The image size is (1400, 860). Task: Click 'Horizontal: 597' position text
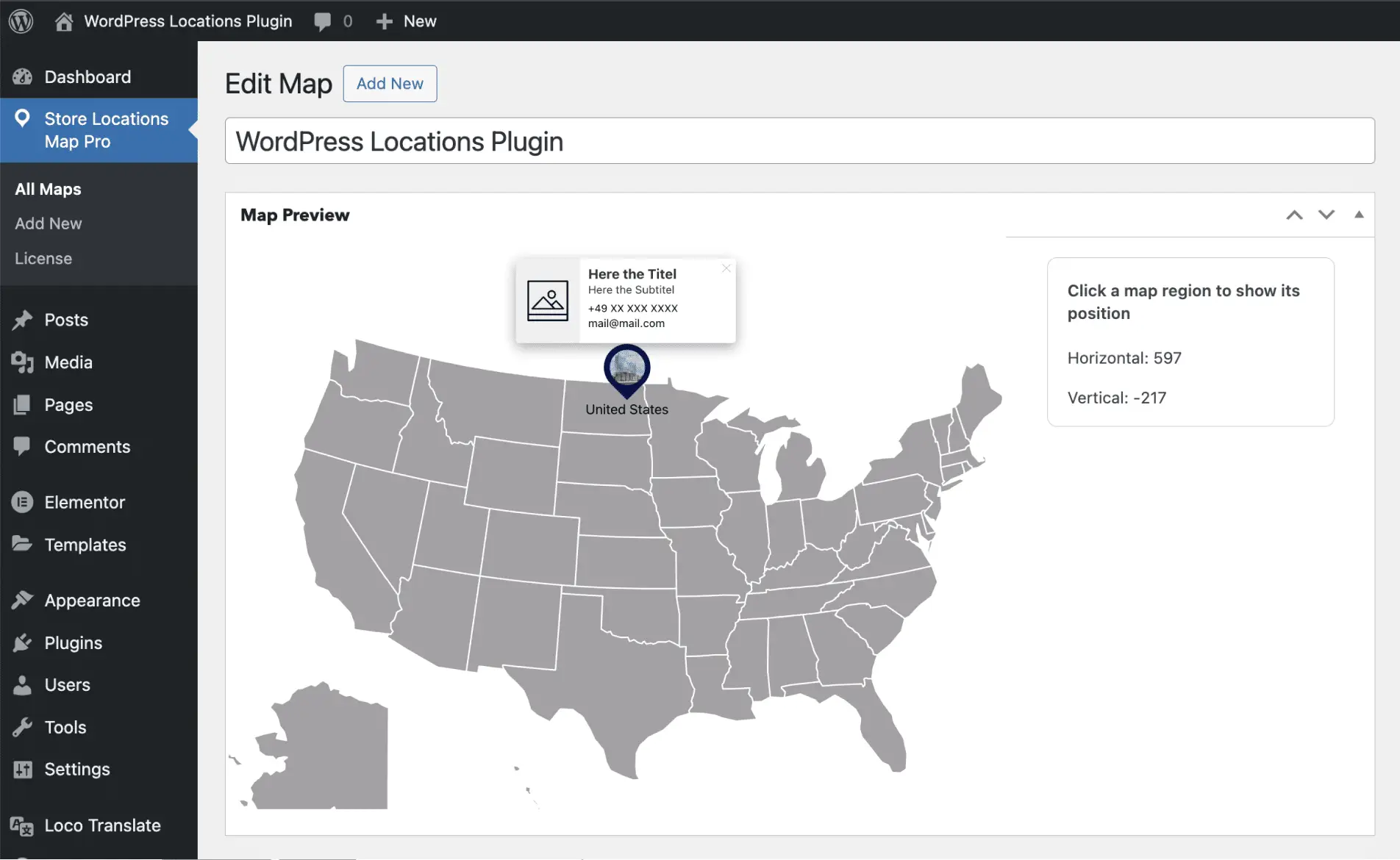point(1124,358)
